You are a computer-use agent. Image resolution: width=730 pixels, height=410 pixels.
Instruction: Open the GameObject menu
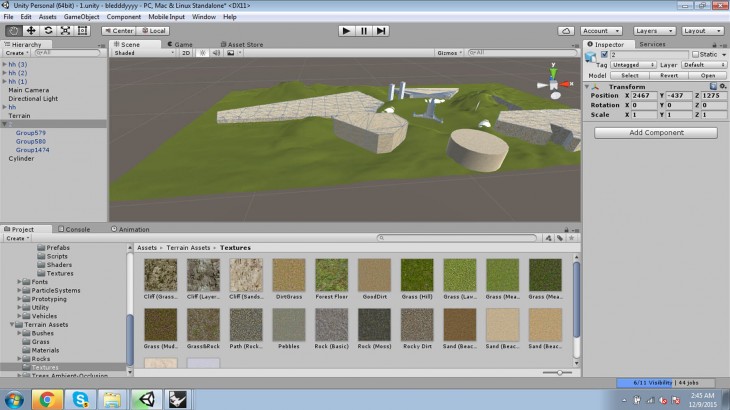pyautogui.click(x=81, y=17)
